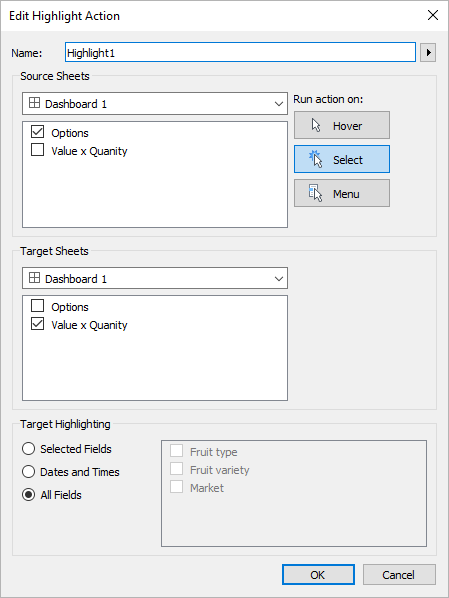
Task: Click the Cancel button
Action: pyautogui.click(x=399, y=574)
